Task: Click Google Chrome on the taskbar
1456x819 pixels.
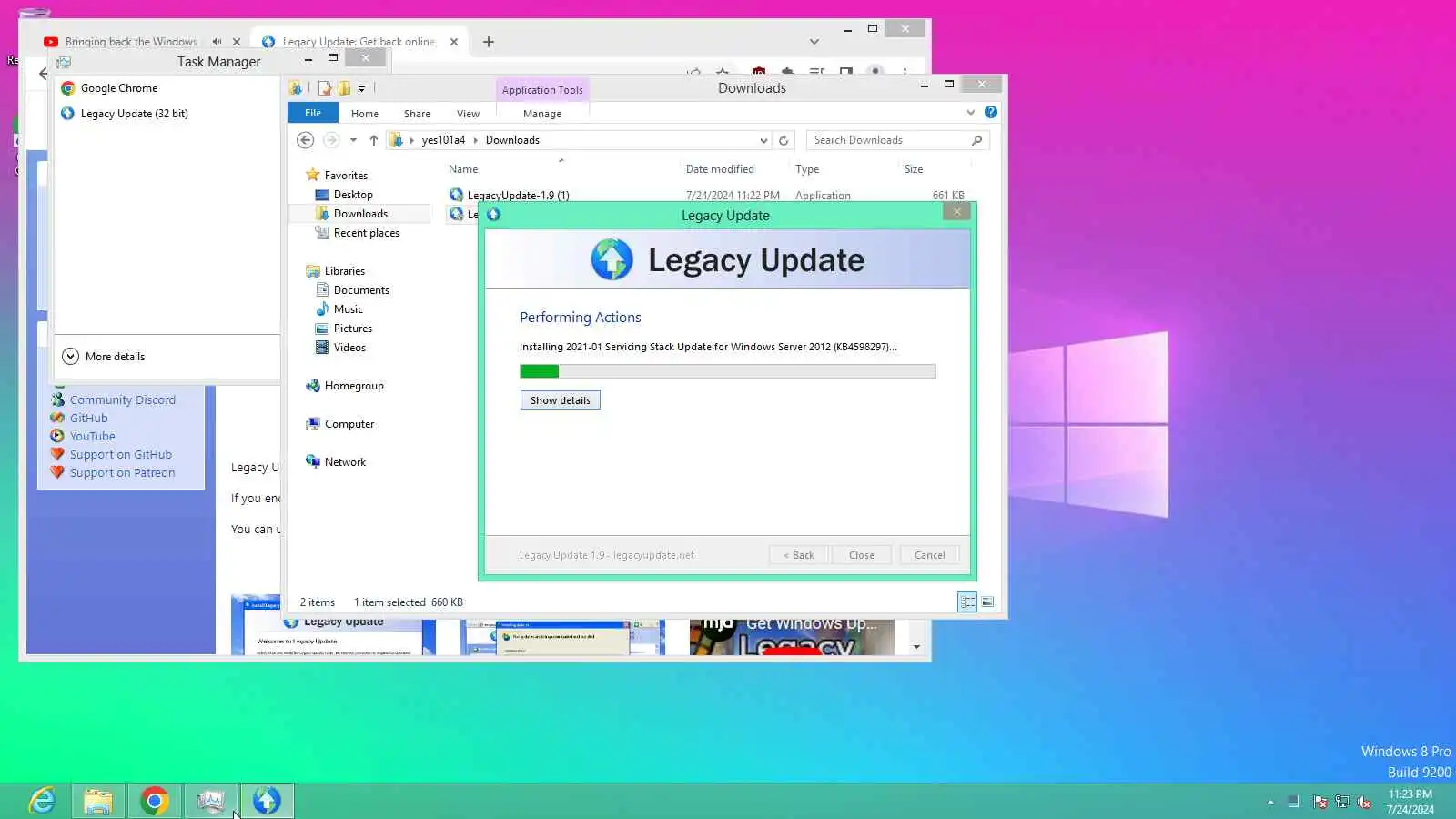Action: tap(155, 801)
